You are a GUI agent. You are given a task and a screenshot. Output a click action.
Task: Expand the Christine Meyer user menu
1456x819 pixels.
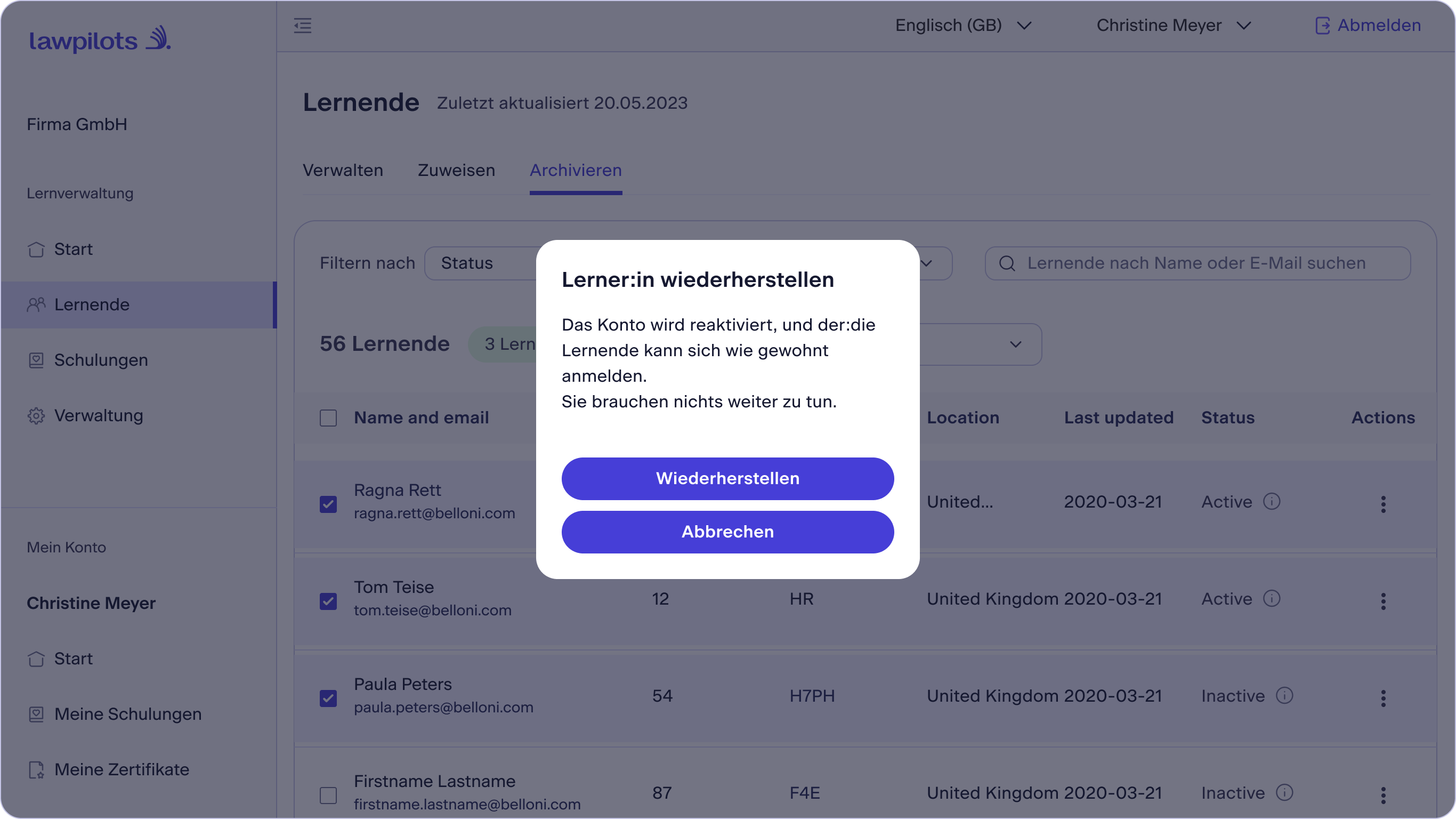pos(1174,26)
